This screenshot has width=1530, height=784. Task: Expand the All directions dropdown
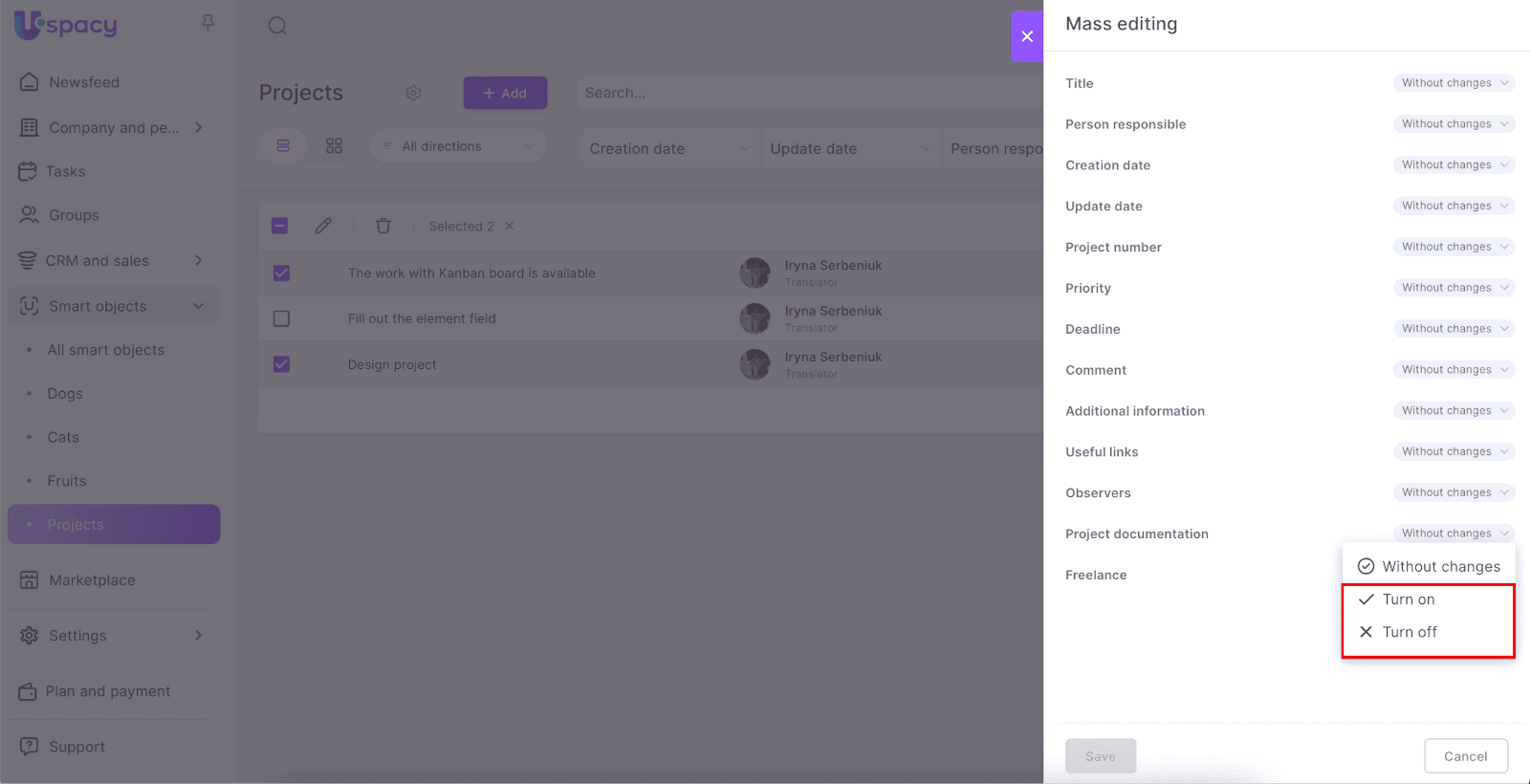459,146
